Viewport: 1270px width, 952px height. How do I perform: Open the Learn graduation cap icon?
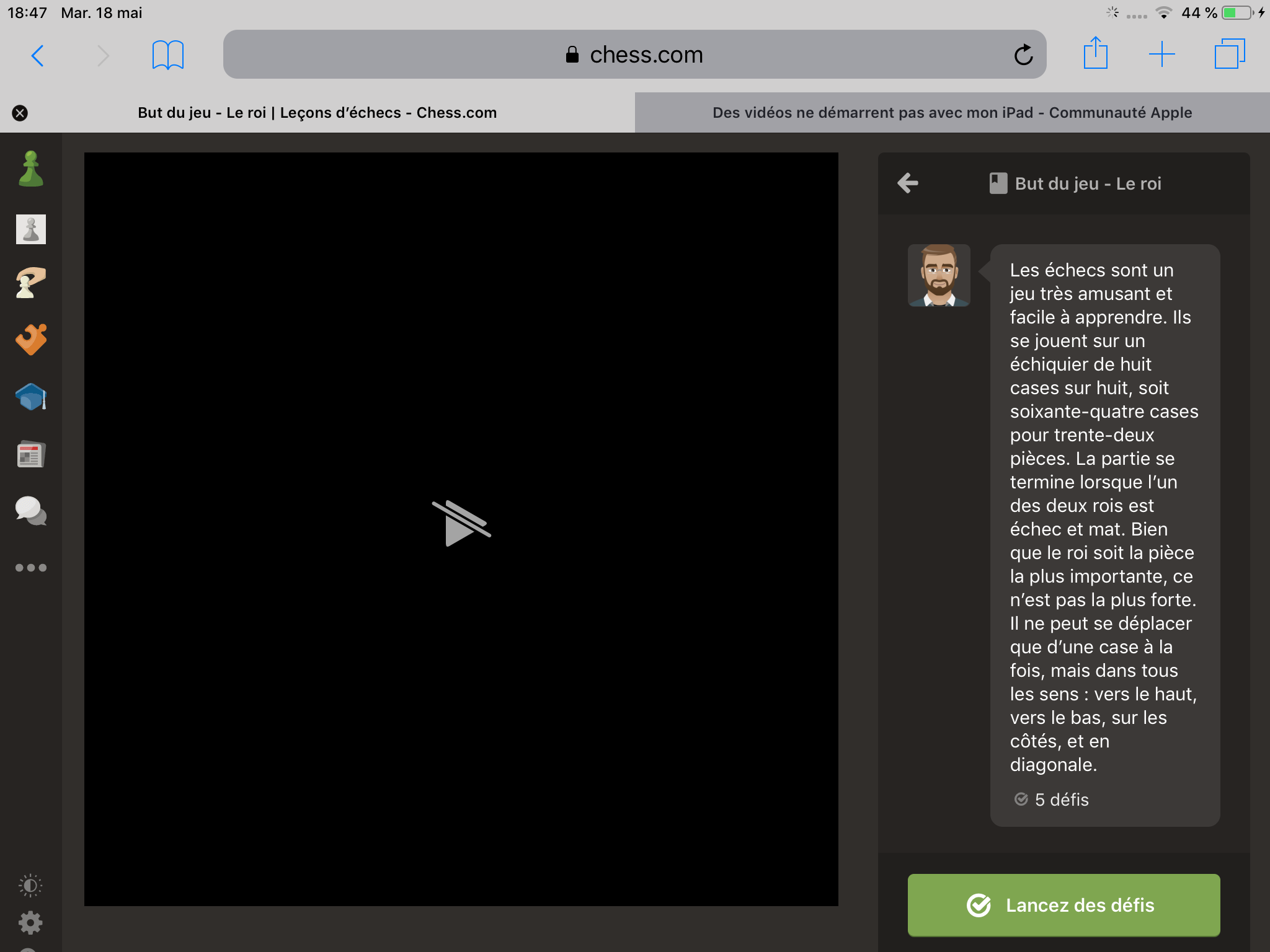coord(30,397)
